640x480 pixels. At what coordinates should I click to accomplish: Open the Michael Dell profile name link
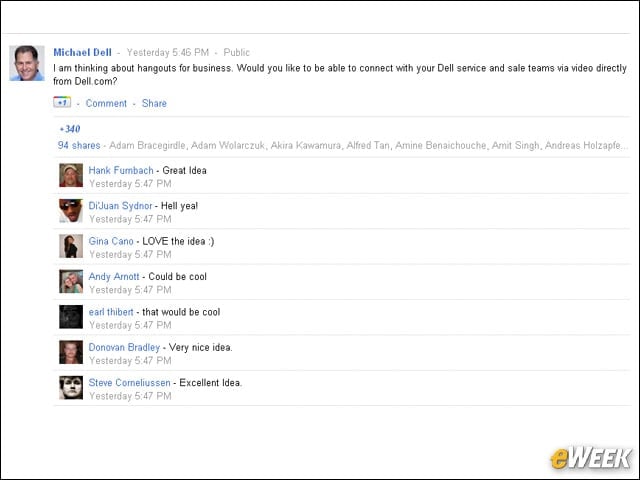click(82, 52)
